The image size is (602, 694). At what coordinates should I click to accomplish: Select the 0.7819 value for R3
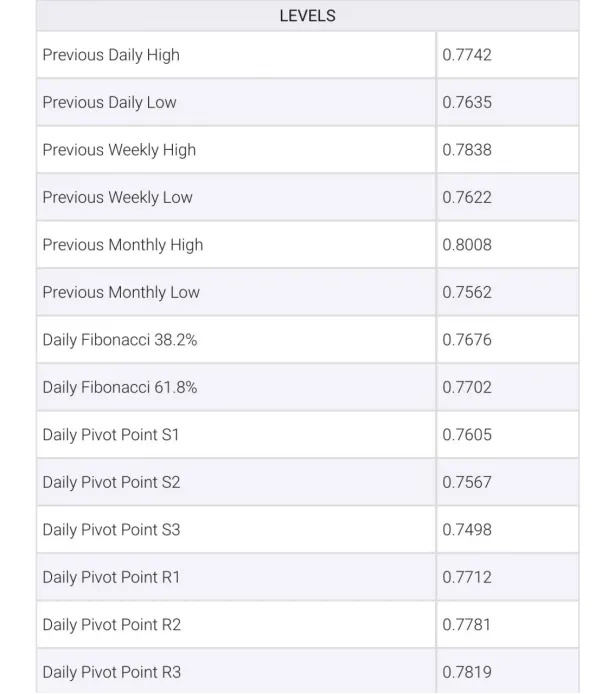(467, 672)
